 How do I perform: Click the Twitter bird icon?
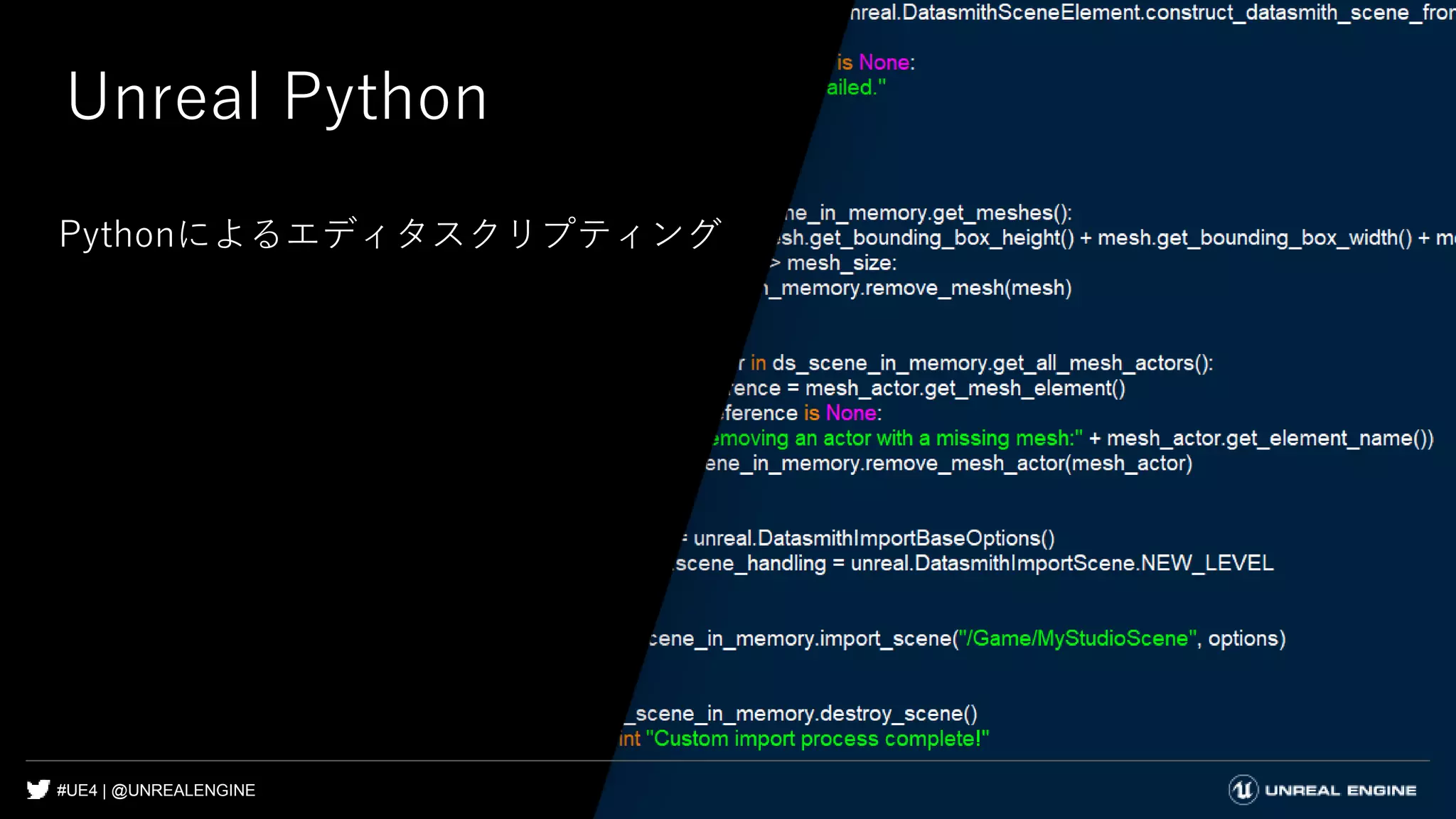click(38, 790)
